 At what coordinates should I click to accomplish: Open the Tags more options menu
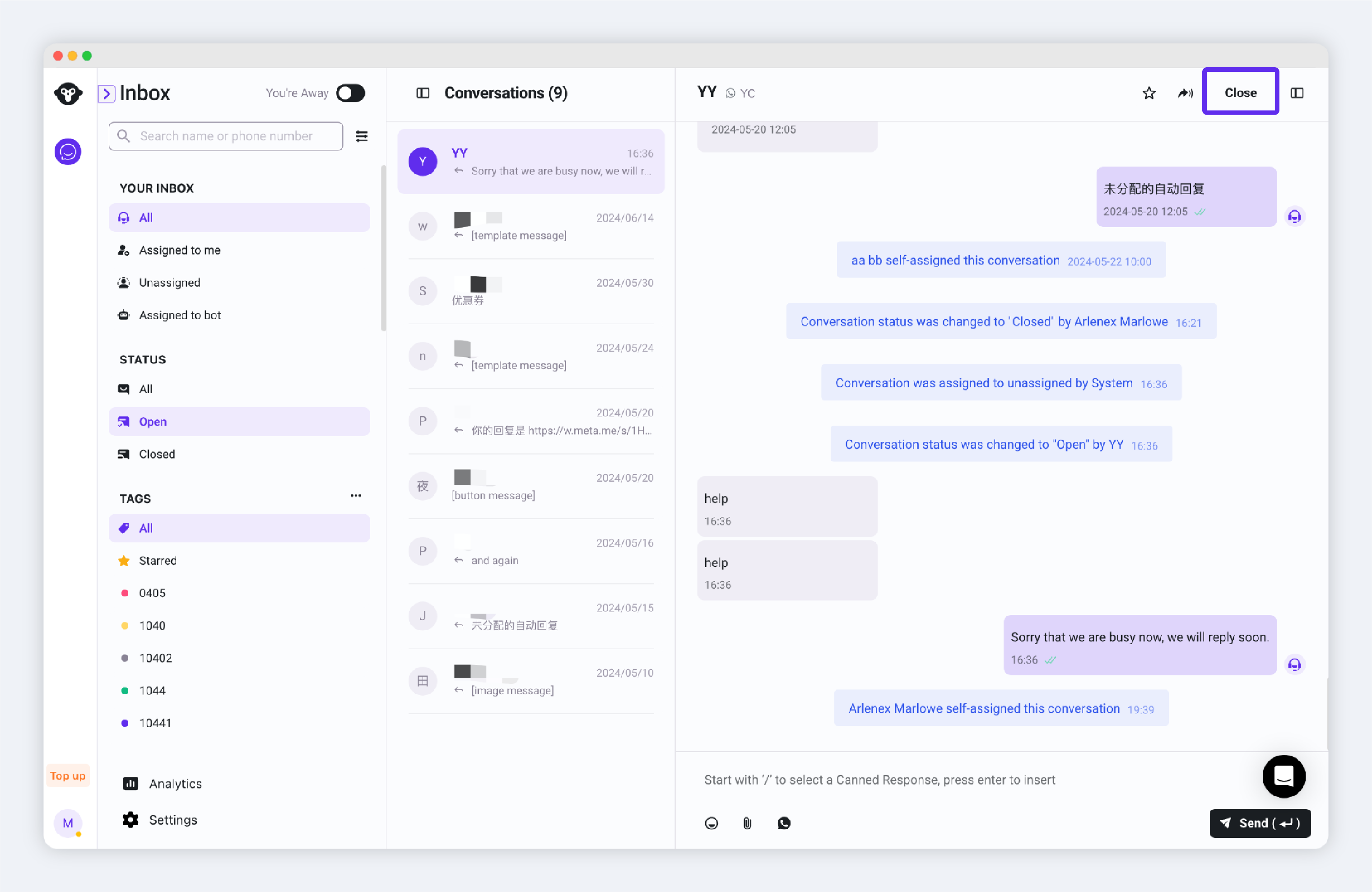coord(356,496)
